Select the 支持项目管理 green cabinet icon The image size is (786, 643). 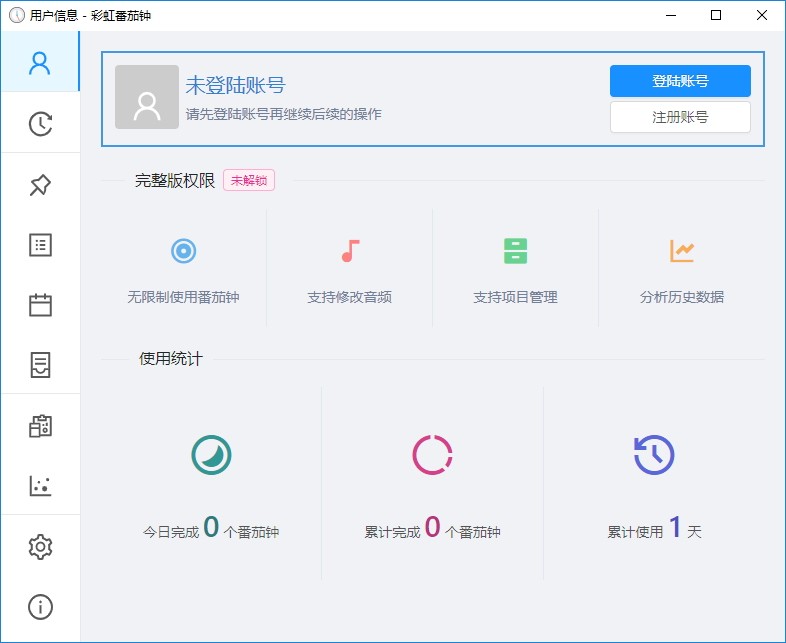(515, 251)
